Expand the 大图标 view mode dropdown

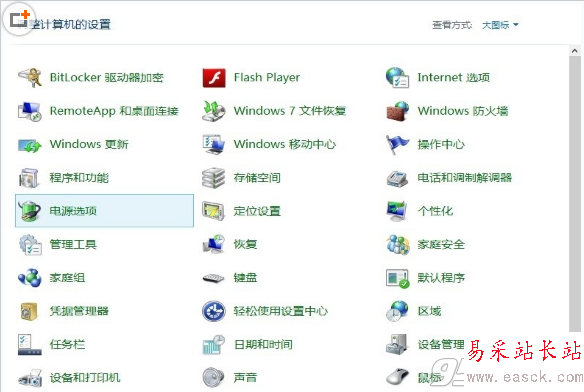click(x=499, y=25)
